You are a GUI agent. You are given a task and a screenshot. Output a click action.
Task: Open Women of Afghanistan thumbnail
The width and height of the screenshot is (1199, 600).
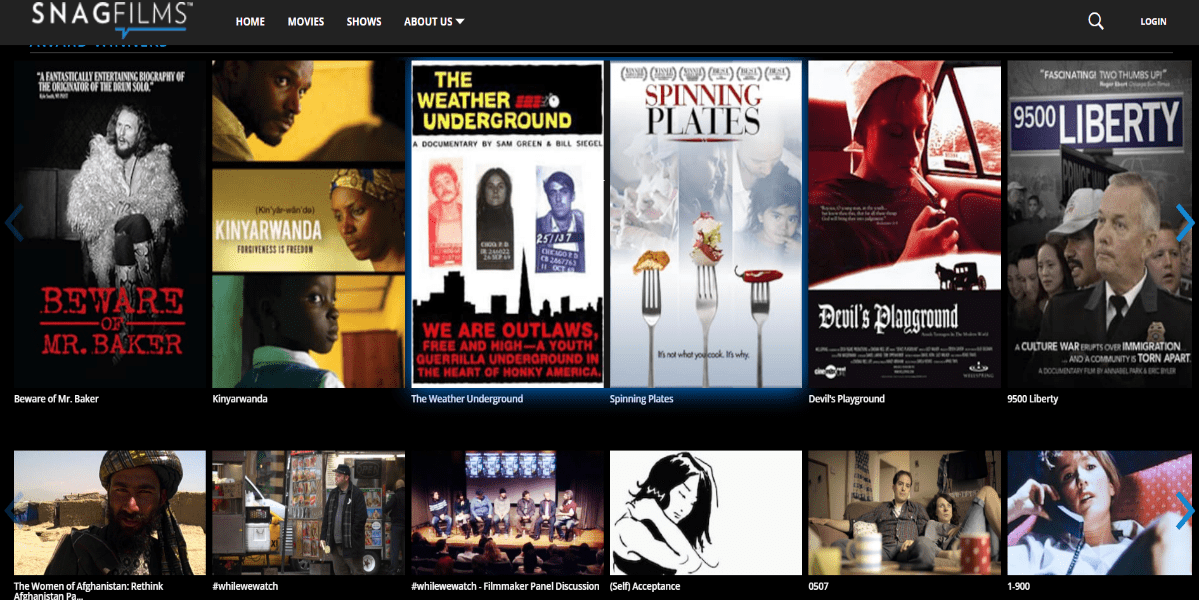pos(109,513)
